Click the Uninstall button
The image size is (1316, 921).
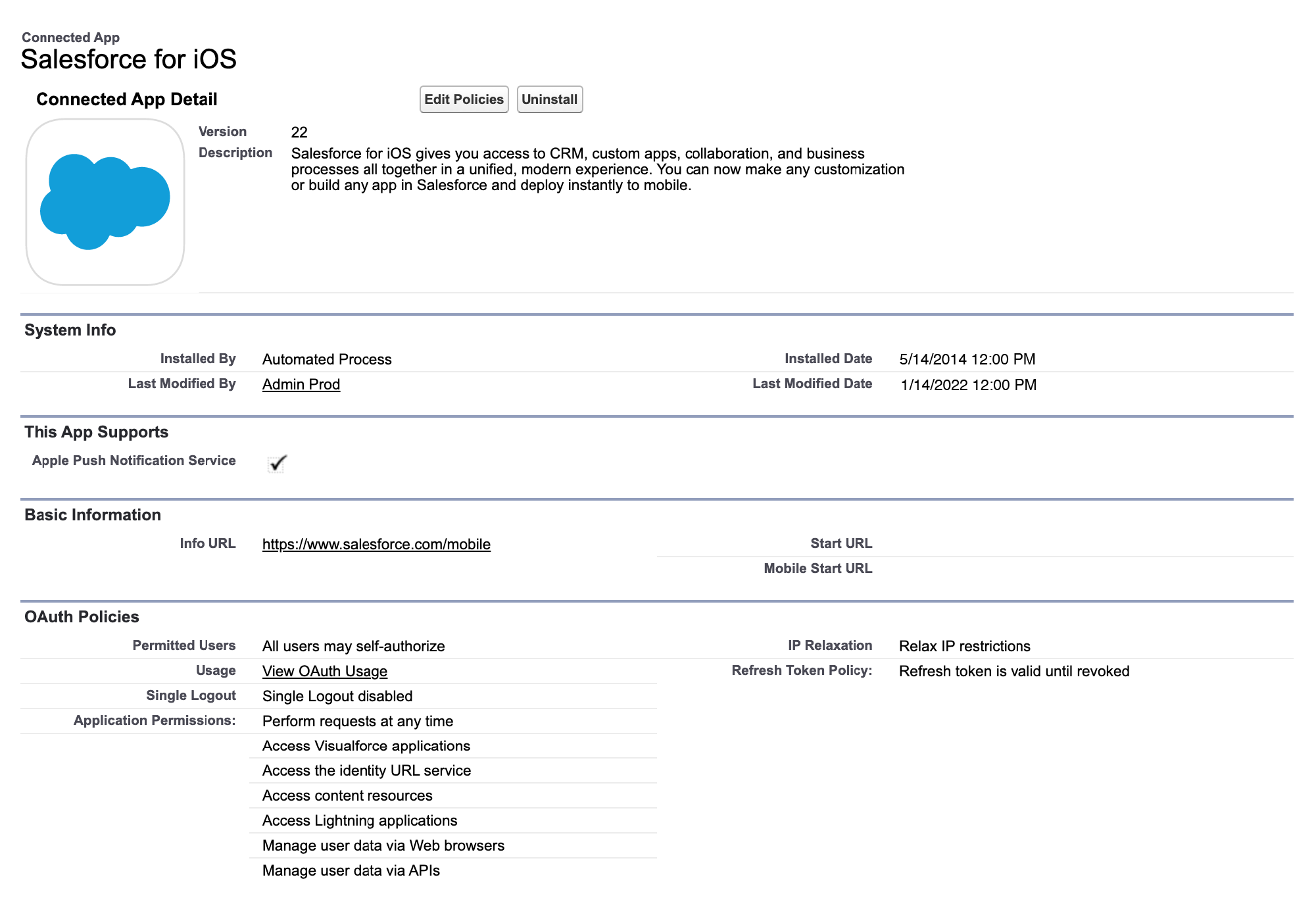549,99
